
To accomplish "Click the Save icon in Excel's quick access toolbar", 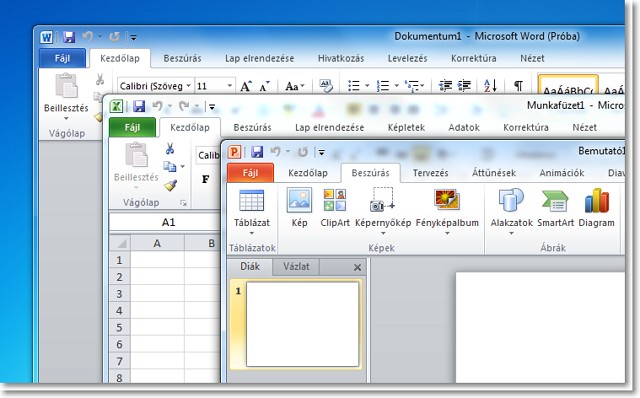I will [x=139, y=107].
